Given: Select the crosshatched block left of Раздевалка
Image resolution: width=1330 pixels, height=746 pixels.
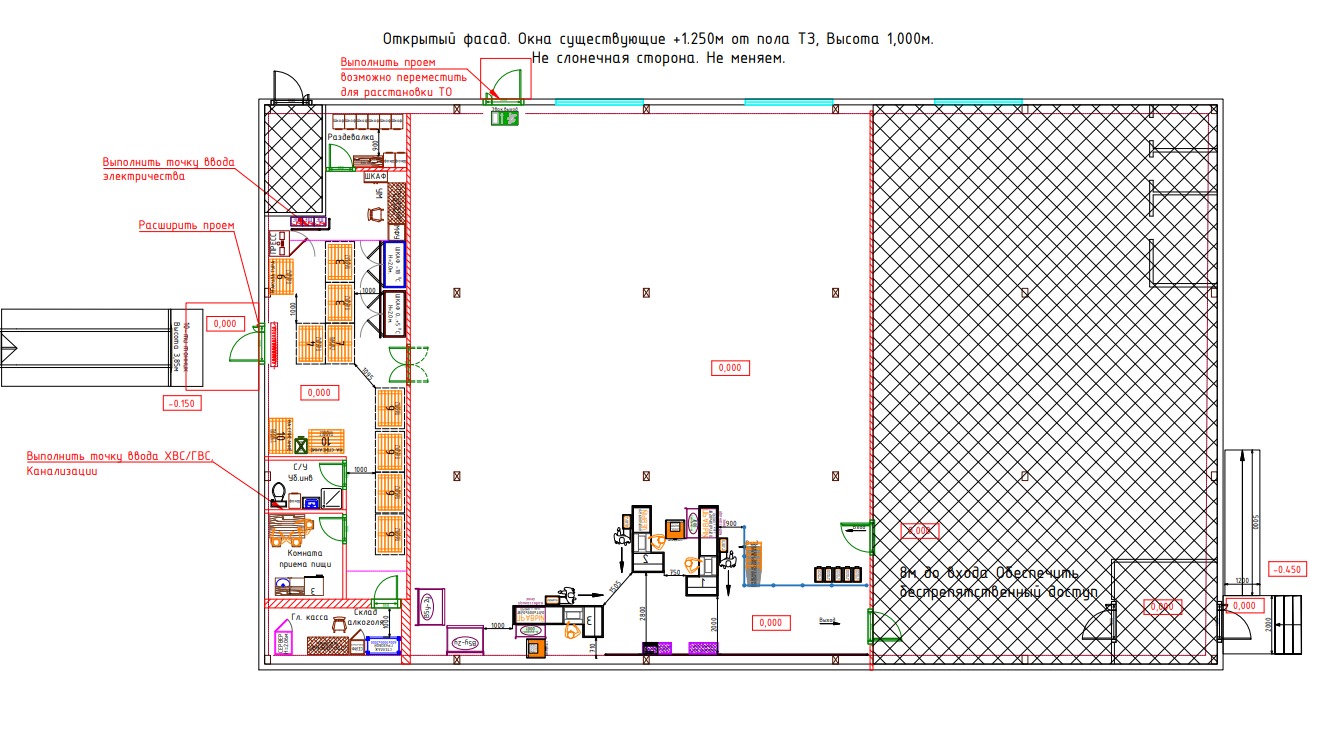Looking at the screenshot, I should pos(295,160).
